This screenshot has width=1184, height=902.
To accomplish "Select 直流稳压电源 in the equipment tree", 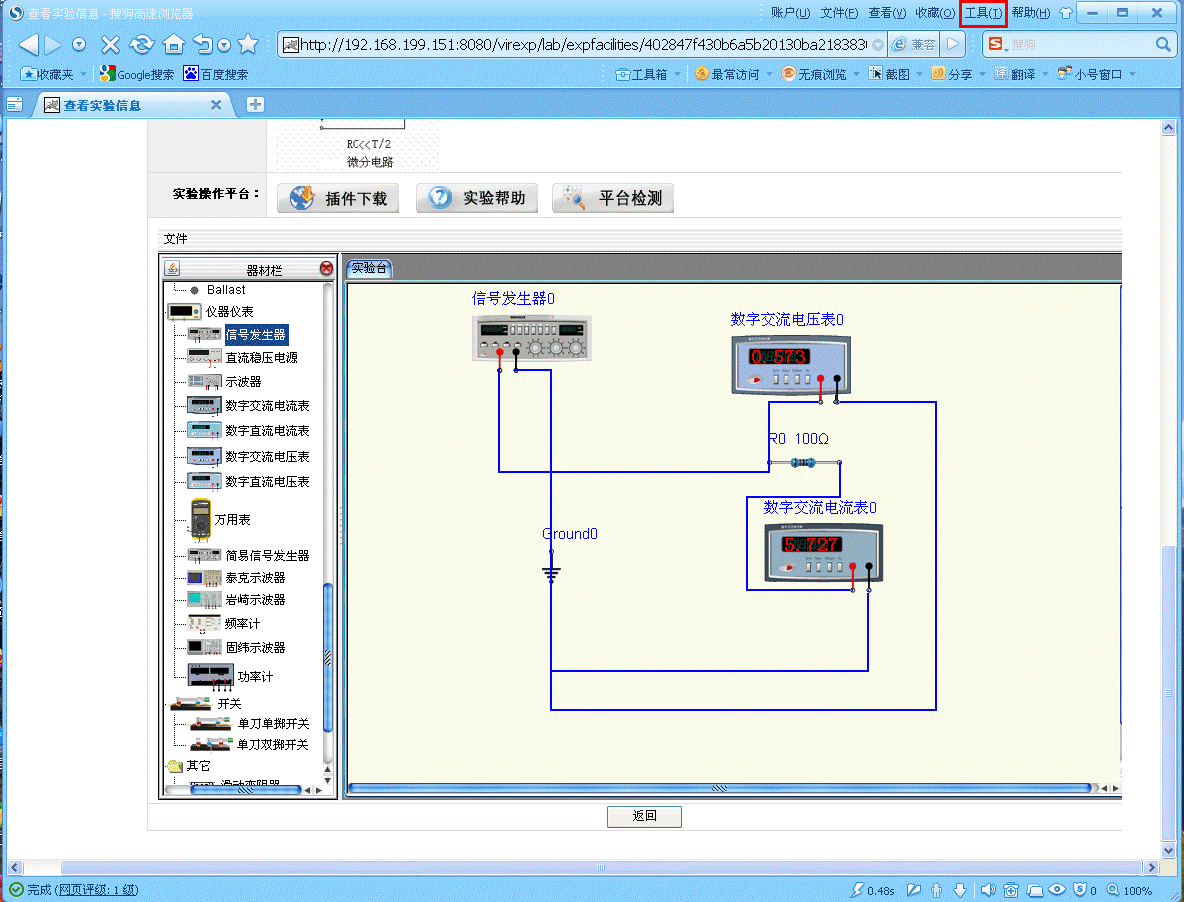I will (x=261, y=358).
